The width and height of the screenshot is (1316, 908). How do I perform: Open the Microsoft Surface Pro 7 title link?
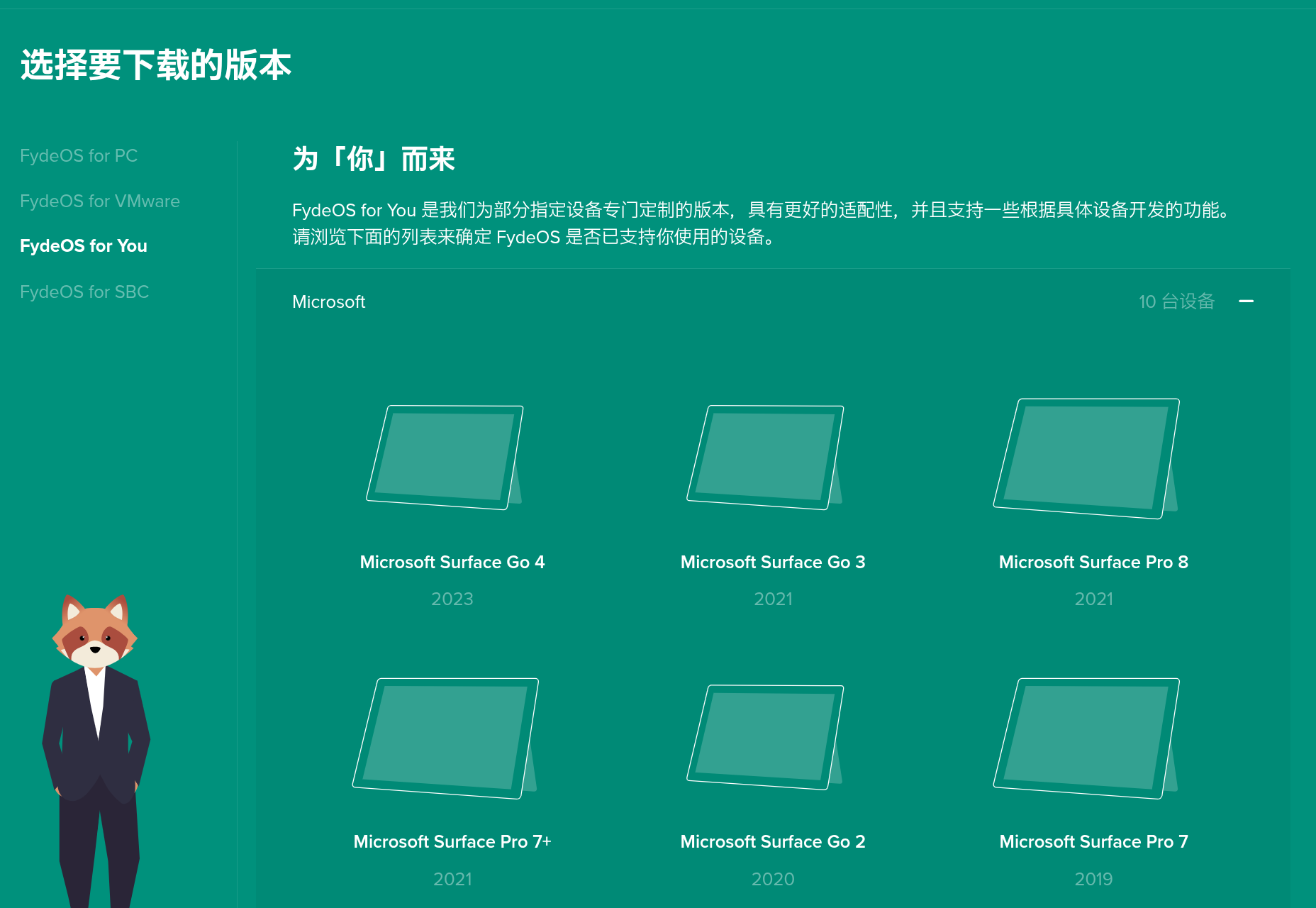(1093, 842)
